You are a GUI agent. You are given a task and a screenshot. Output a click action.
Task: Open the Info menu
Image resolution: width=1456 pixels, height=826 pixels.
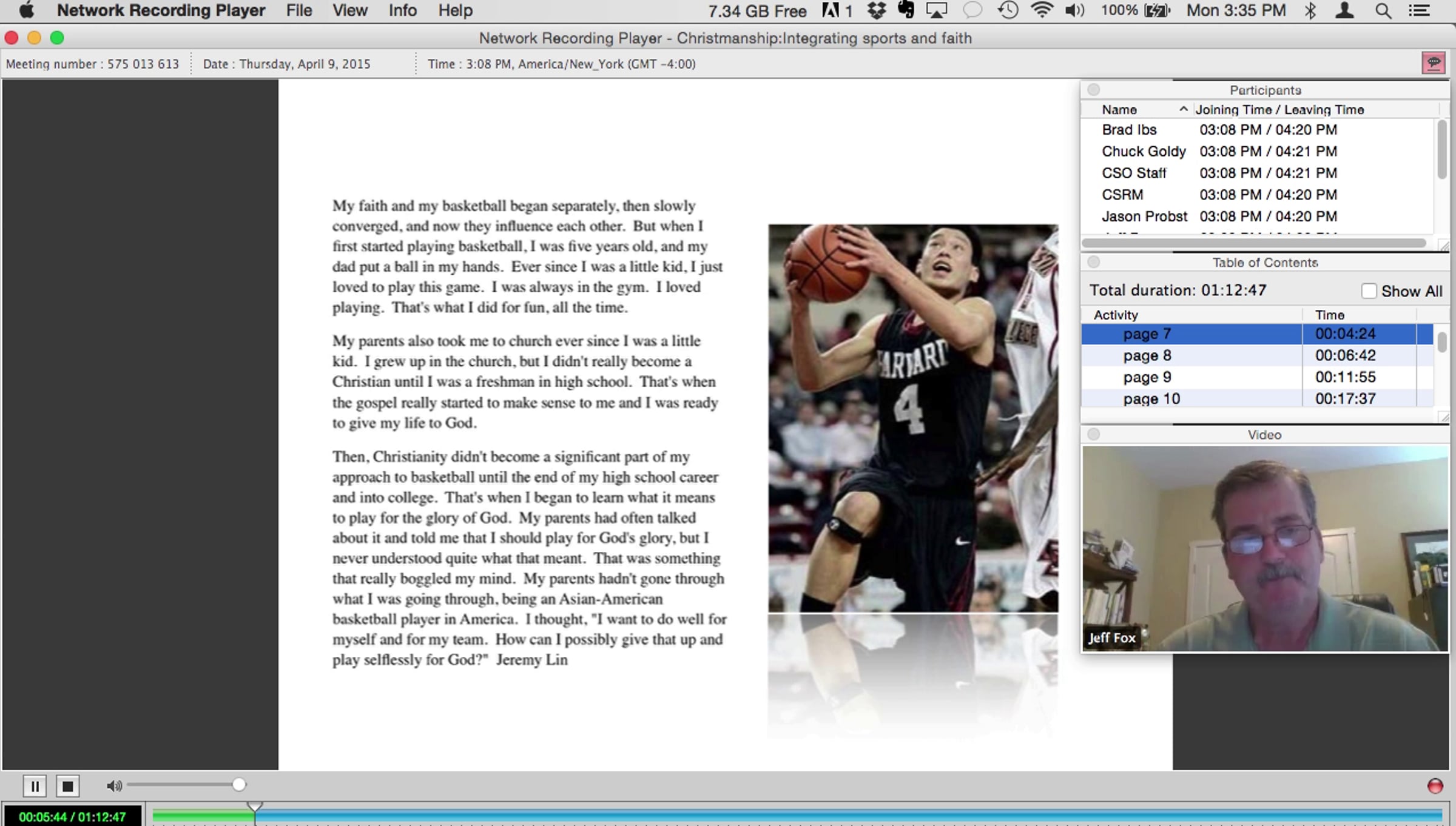403,11
